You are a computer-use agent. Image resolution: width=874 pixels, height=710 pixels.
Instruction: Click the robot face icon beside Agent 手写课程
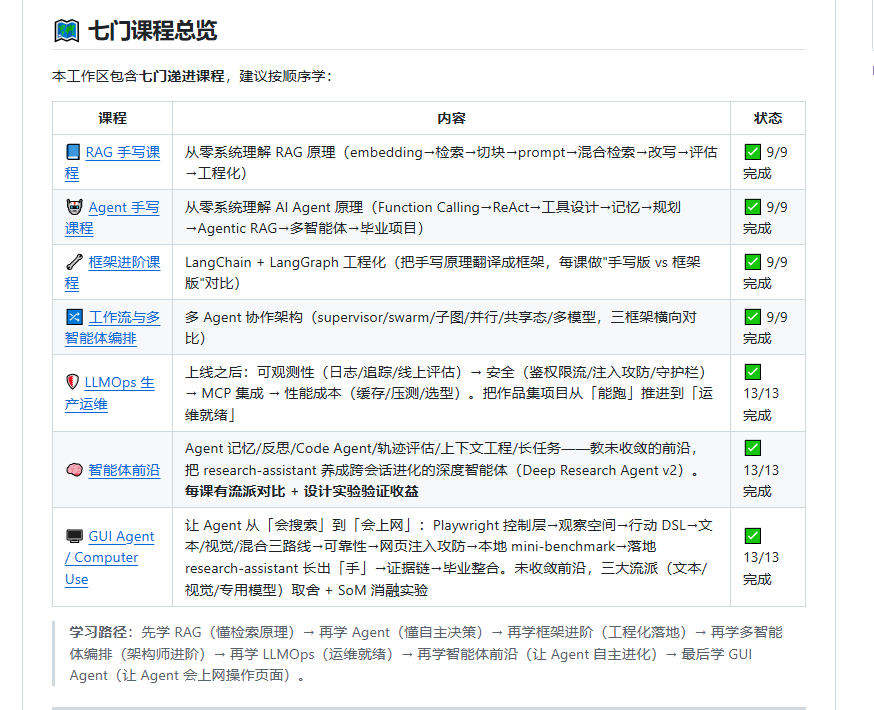coord(74,207)
